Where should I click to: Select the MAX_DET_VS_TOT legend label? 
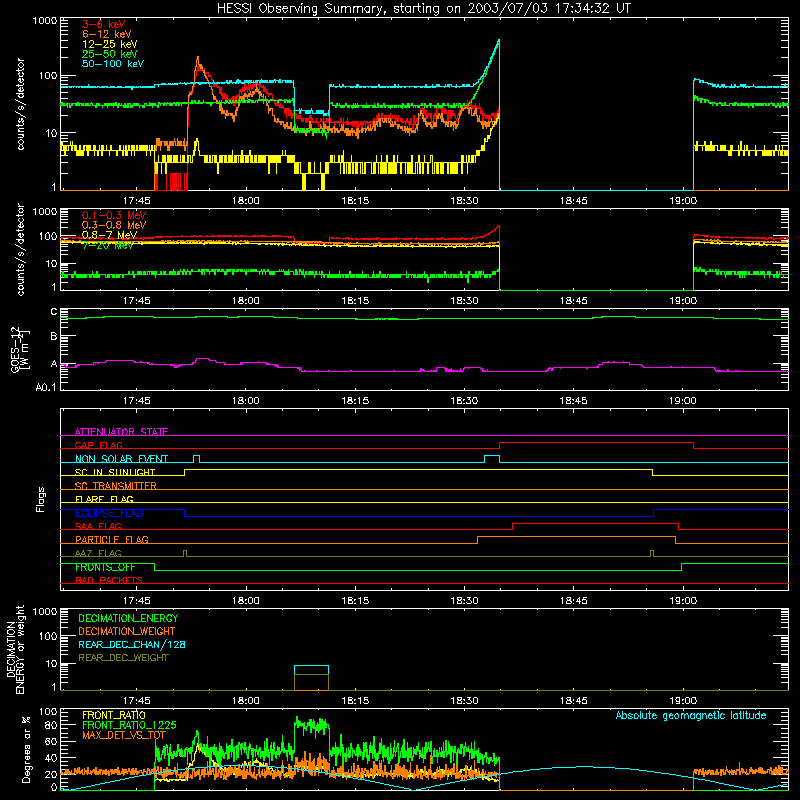[x=124, y=735]
